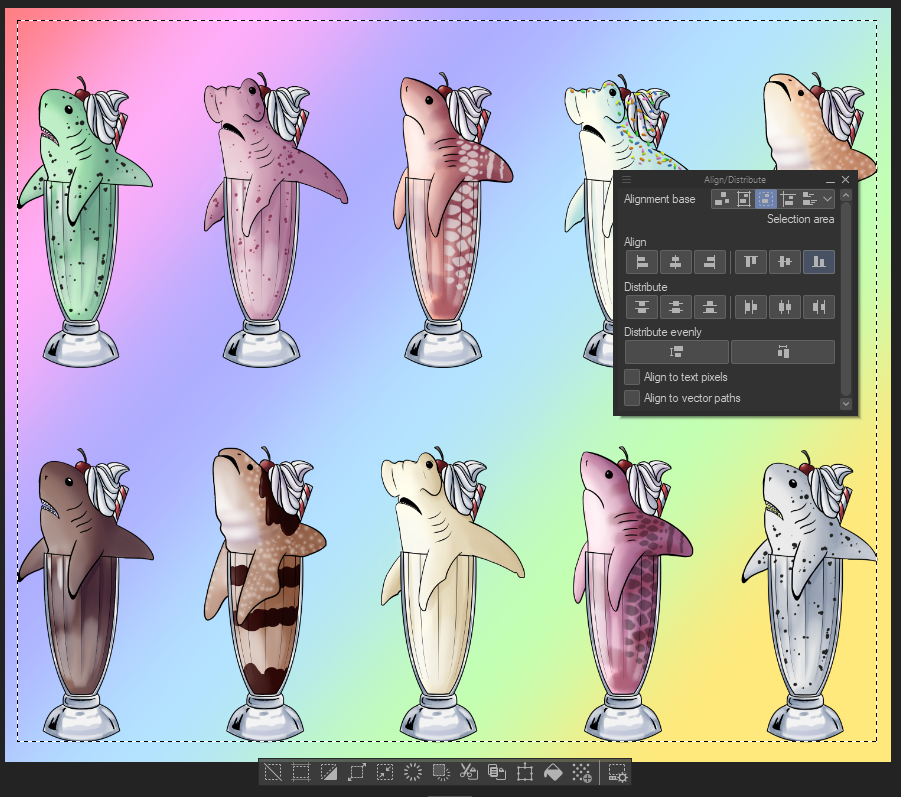Click Distribute vertical centers in the Distribute row
The height and width of the screenshot is (797, 901).
[x=676, y=307]
